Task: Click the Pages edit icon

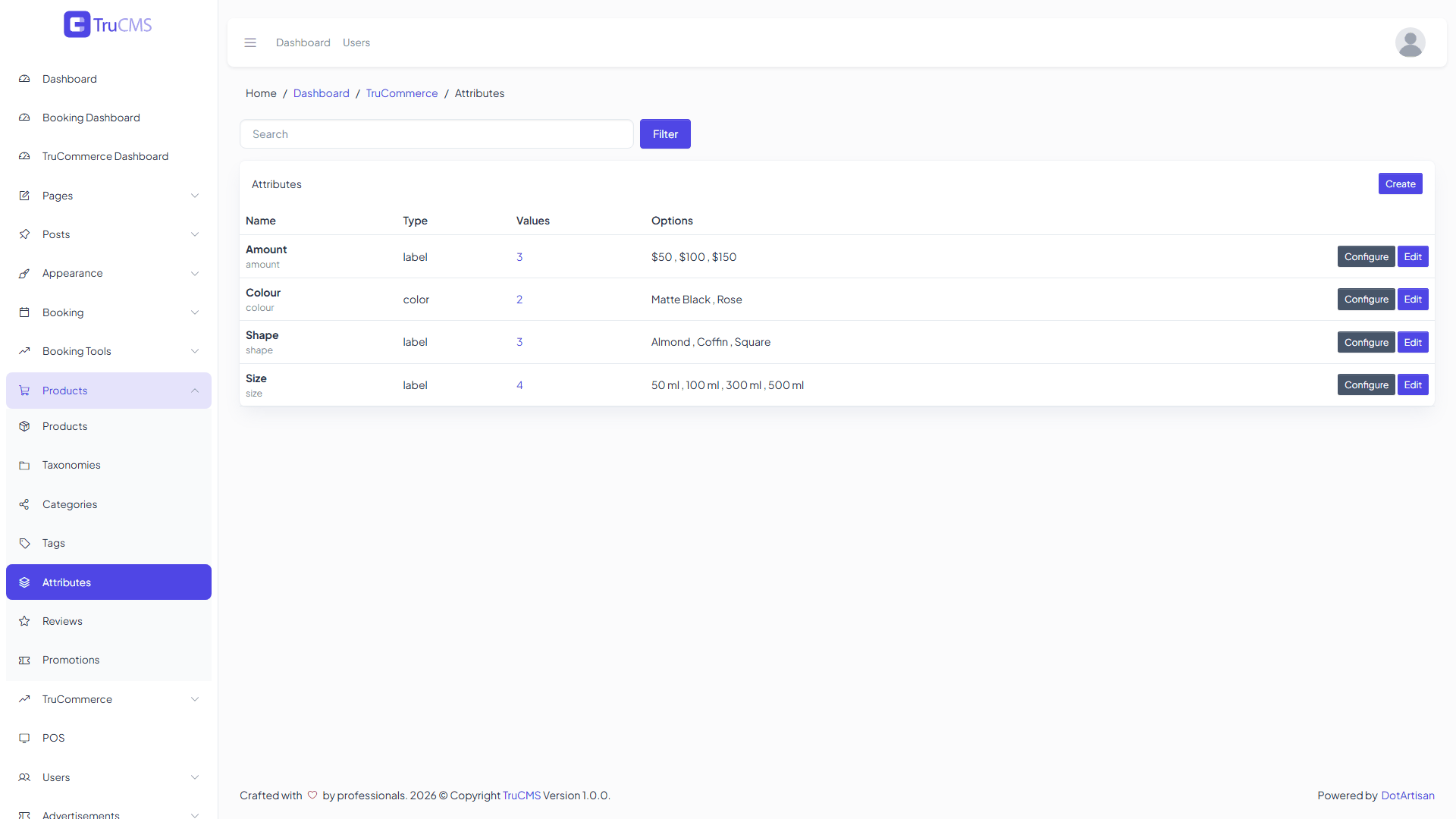Action: (24, 196)
